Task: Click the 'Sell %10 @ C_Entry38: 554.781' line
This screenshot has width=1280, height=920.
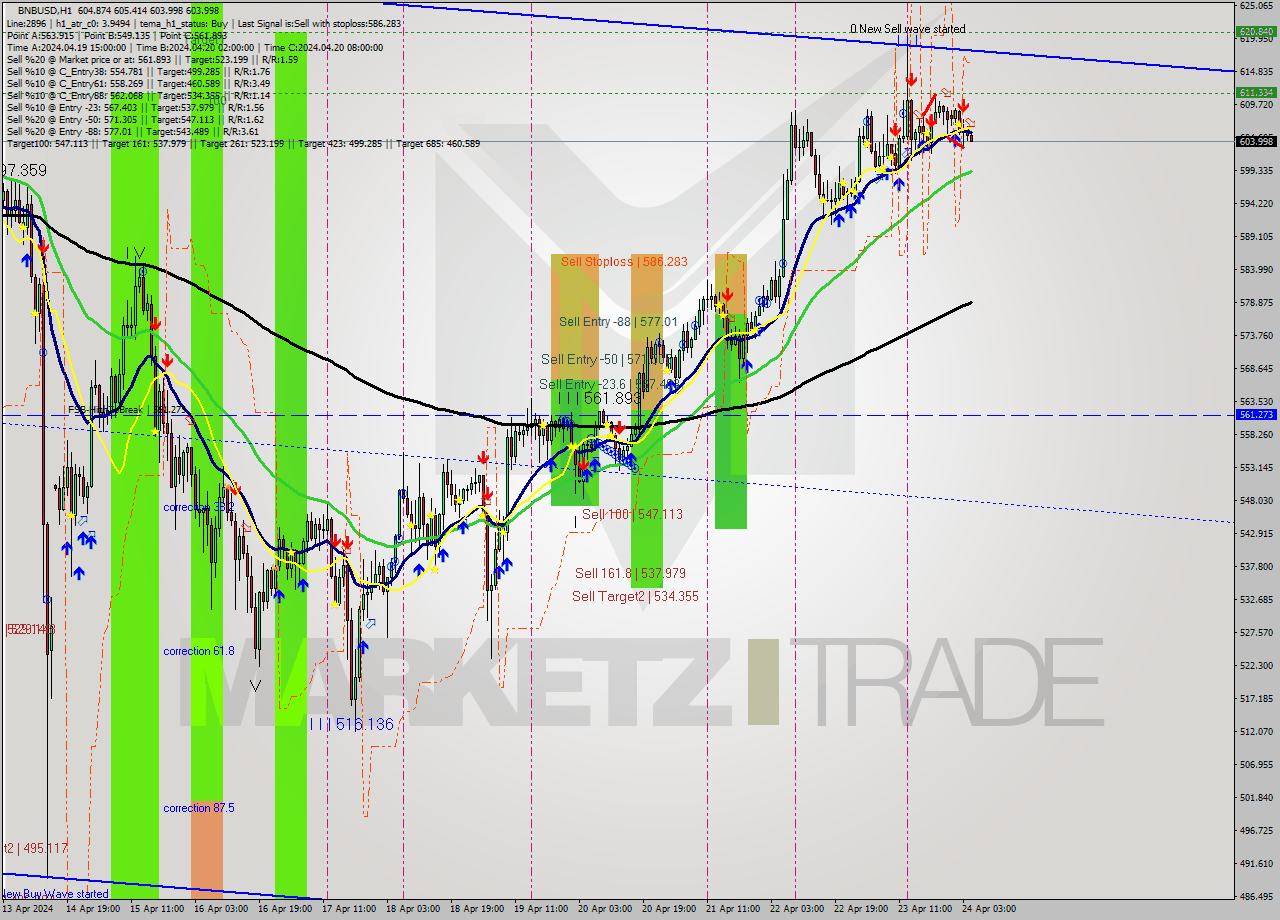Action: [x=138, y=71]
